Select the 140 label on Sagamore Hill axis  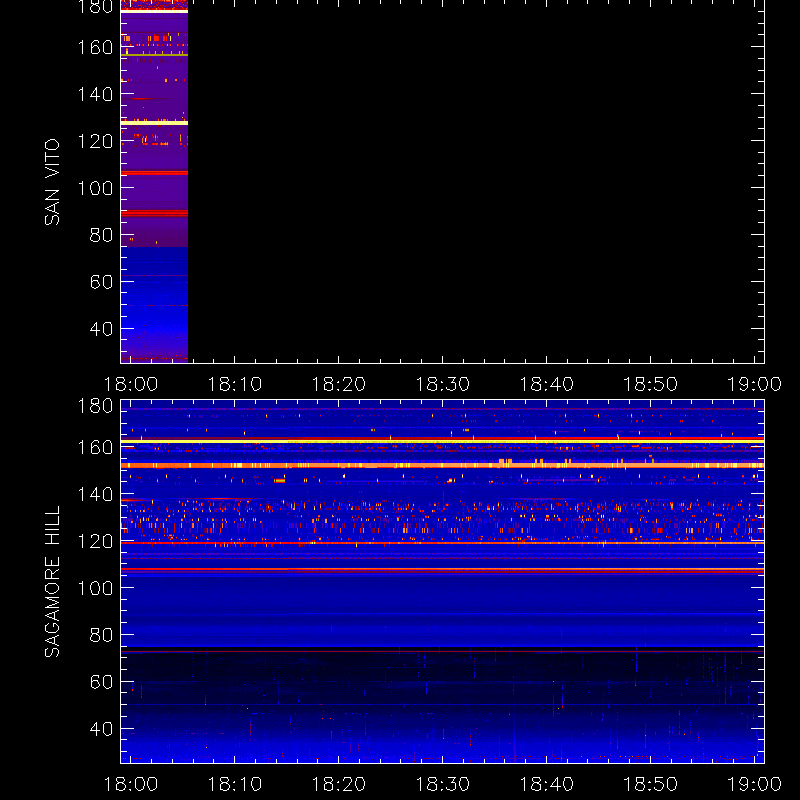point(95,494)
